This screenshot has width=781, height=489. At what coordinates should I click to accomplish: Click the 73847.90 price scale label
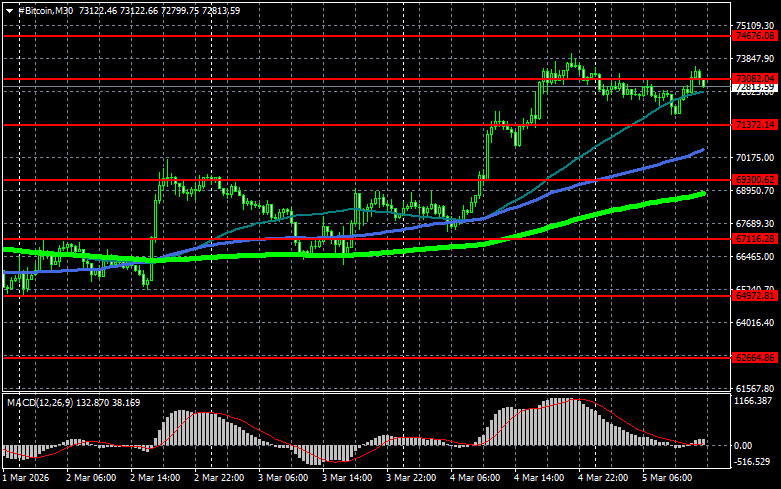click(x=755, y=59)
